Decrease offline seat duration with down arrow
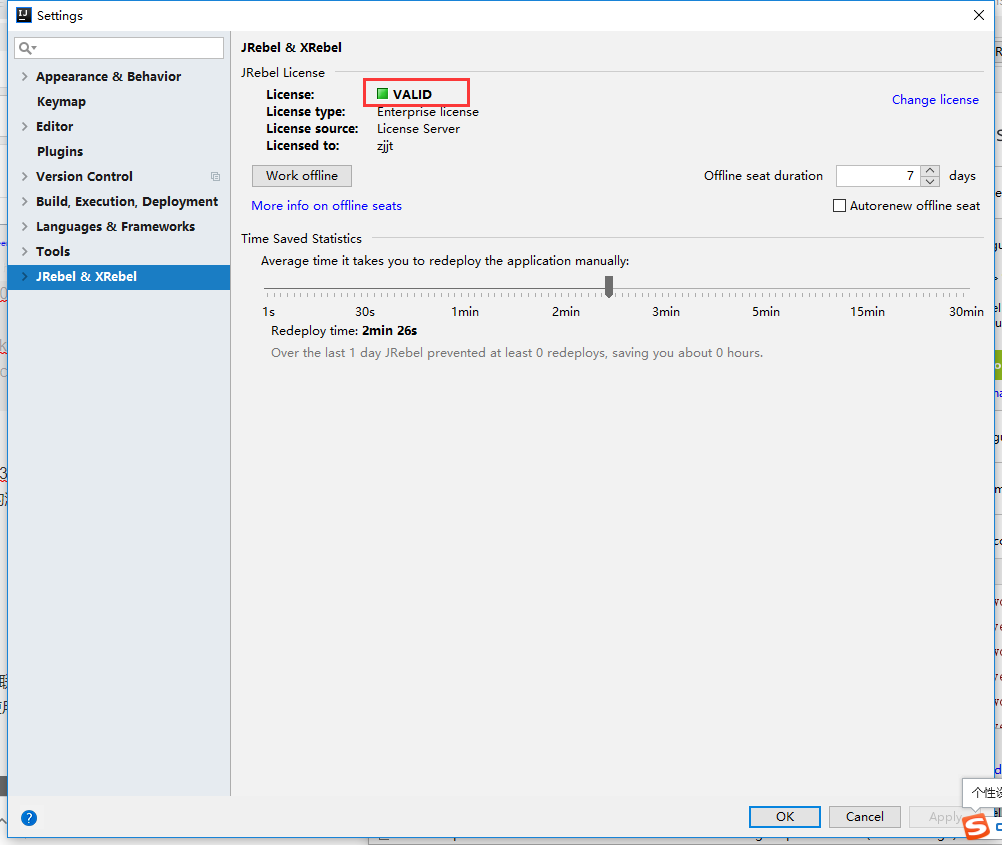The image size is (1002, 845). pos(930,181)
